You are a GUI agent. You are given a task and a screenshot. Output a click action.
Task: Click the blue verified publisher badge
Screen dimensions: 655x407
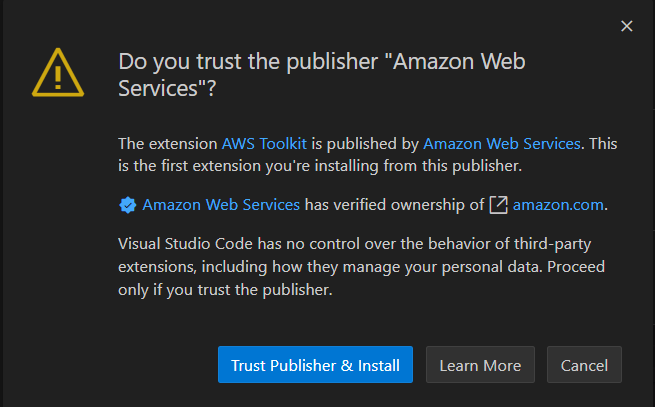coord(128,205)
